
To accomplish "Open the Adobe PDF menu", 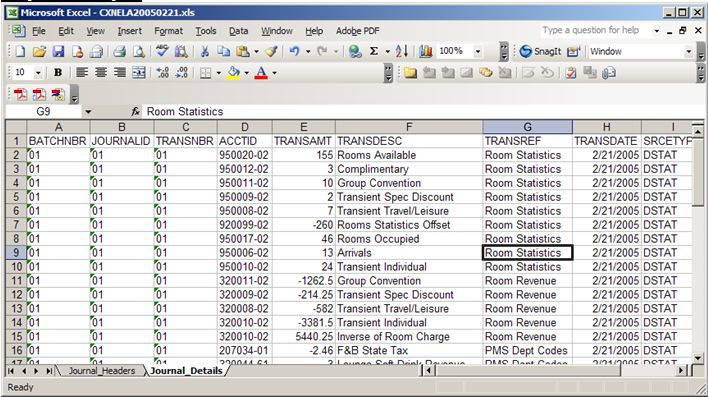I will (x=358, y=31).
